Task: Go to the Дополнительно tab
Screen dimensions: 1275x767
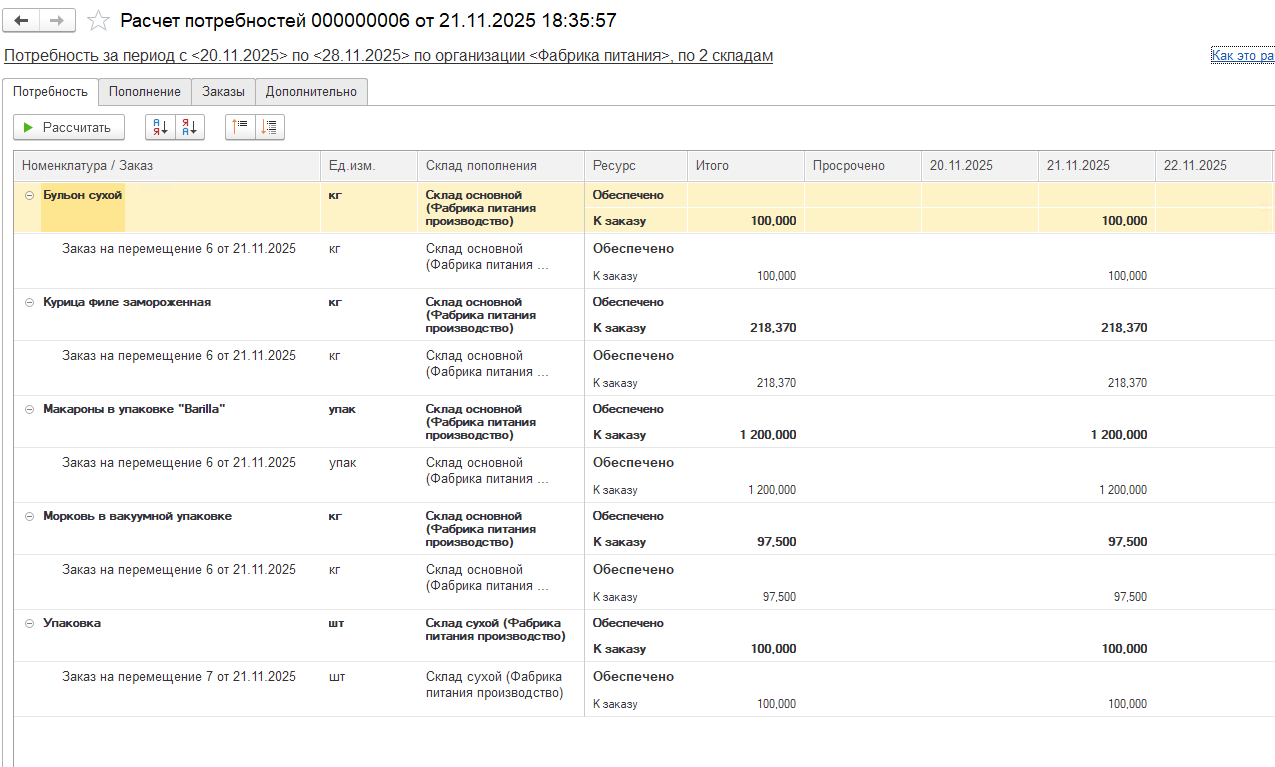Action: point(311,92)
